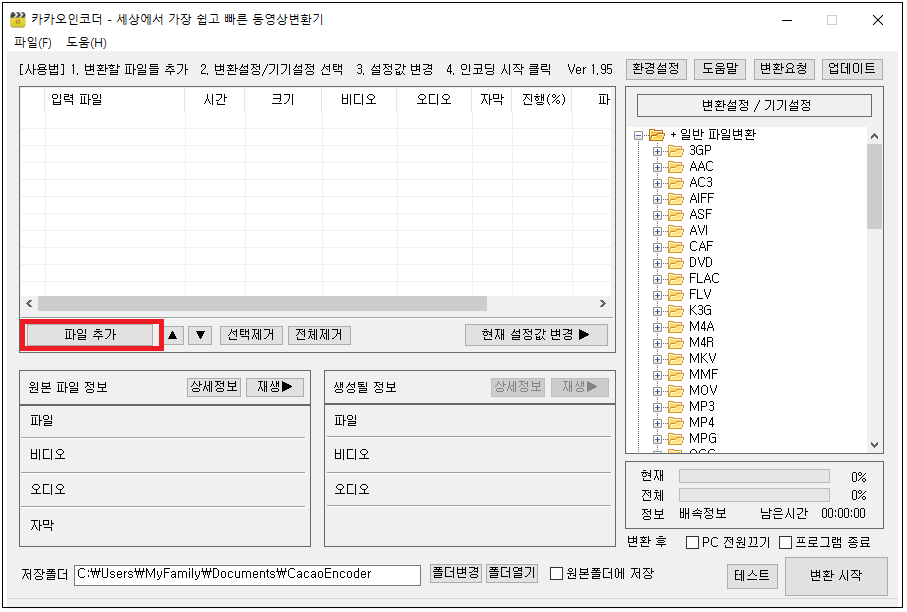Select the K3G folder icon
The image size is (907, 612).
click(676, 311)
